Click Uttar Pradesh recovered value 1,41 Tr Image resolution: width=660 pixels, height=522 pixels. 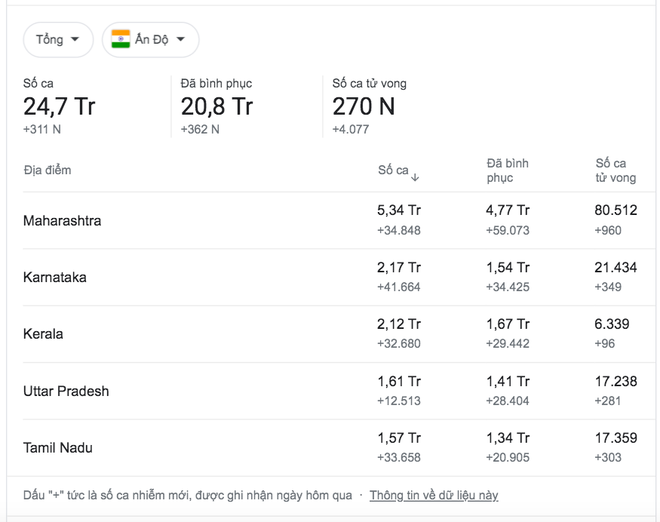[x=508, y=381]
